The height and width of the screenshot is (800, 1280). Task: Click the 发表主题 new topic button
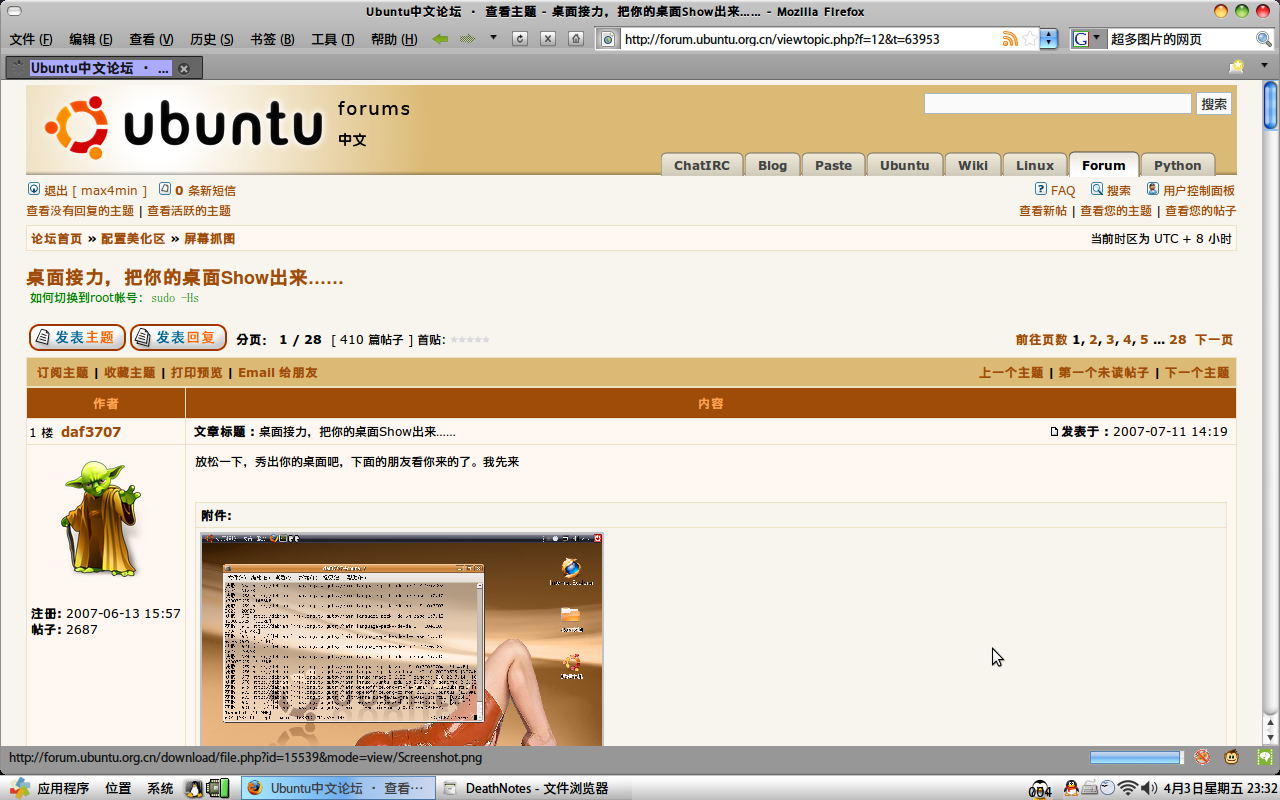(x=77, y=338)
